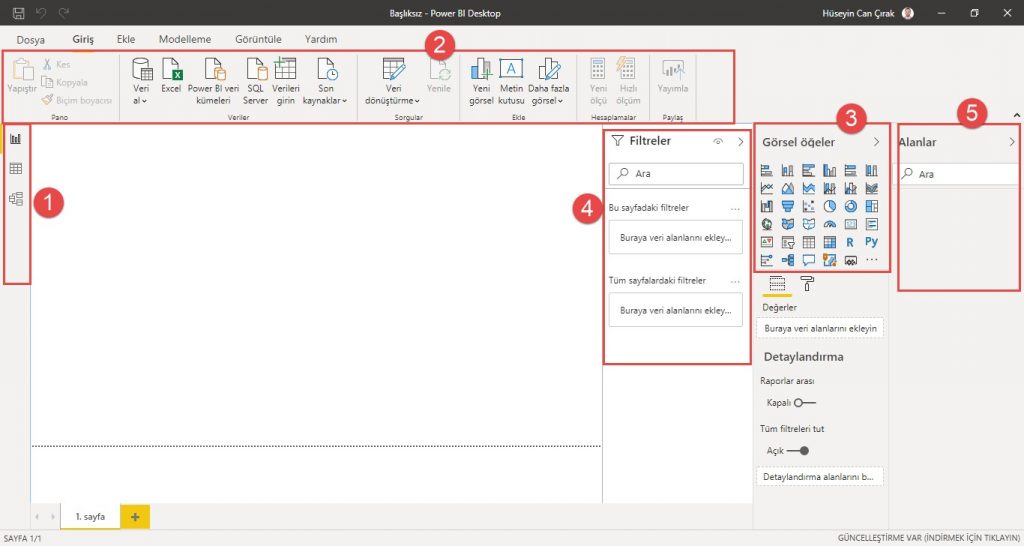Viewport: 1024px width, 546px height.
Task: Select the clustered column chart visual
Action: [829, 170]
